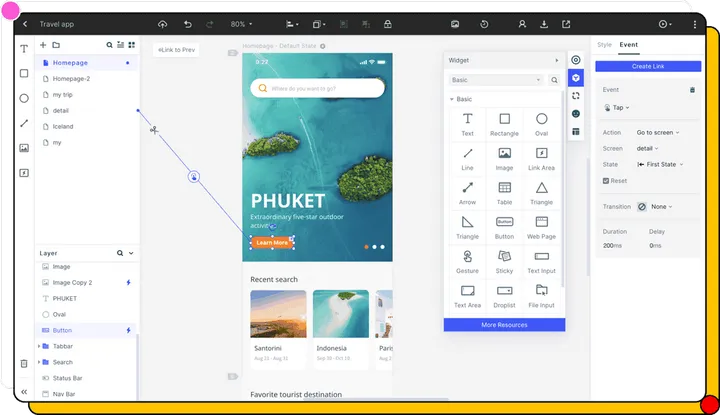Select the Image tool in left toolbar
The image size is (720, 415).
[x=24, y=148]
